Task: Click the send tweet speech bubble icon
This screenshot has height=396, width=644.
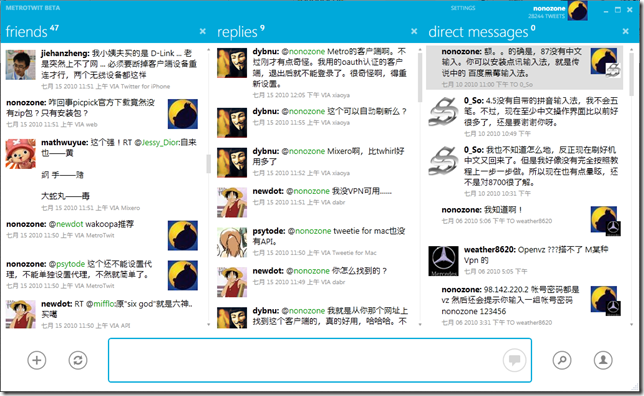Action: (514, 360)
